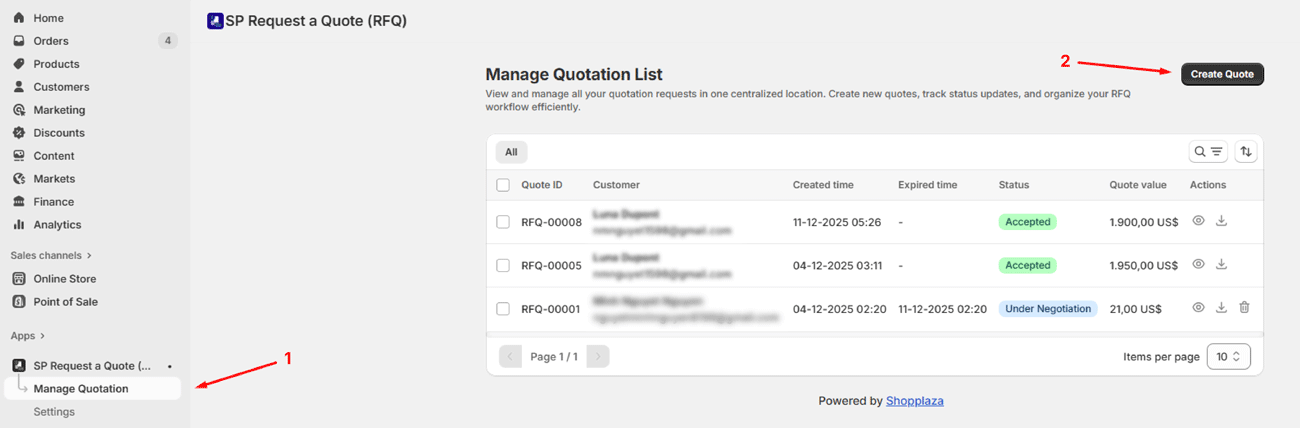Screen dimensions: 1300x428
Task: Click the Customers person icon
Action: click(18, 87)
